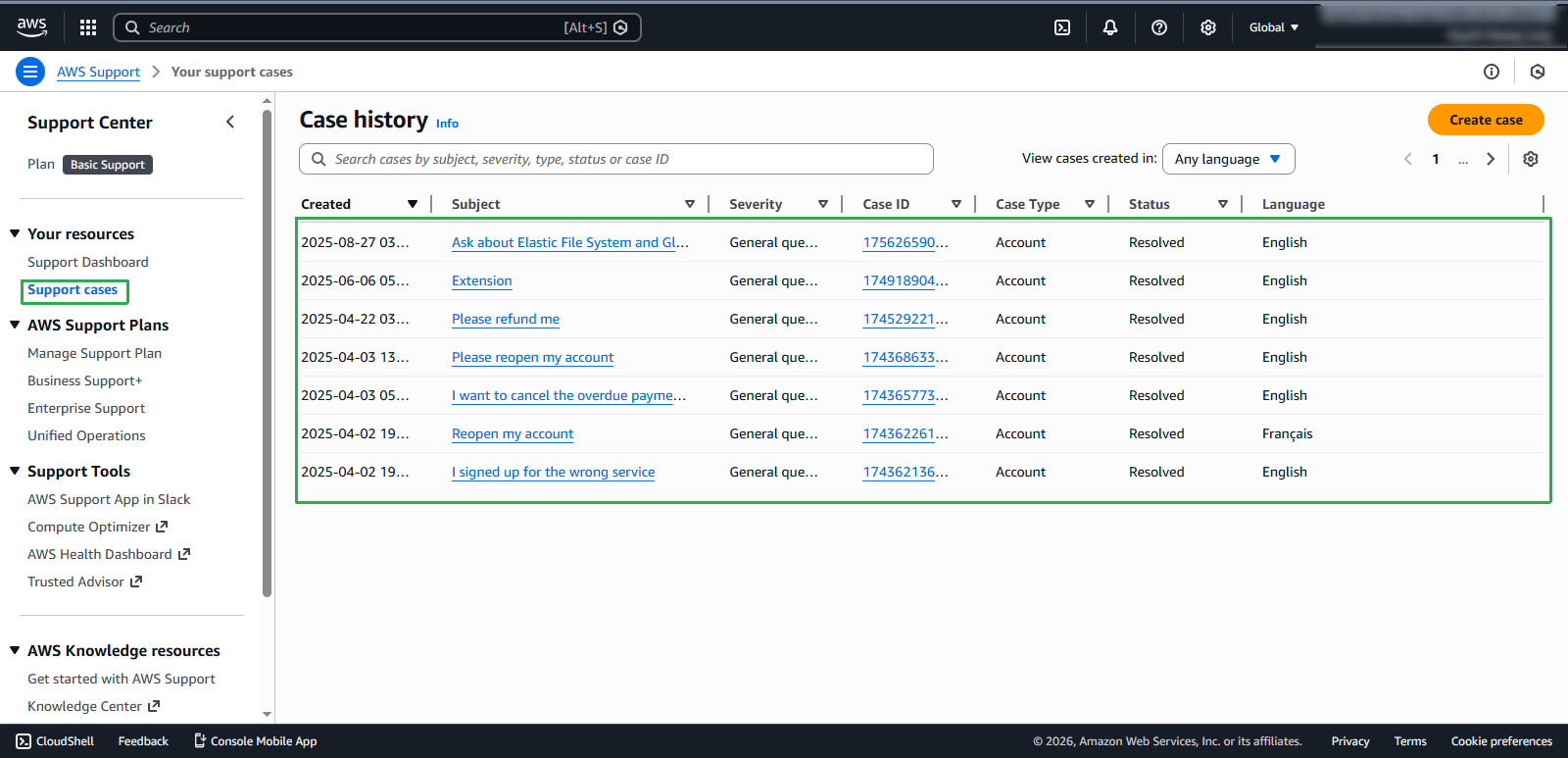Collapse the Support Tools section
The image size is (1568, 758).
point(15,471)
